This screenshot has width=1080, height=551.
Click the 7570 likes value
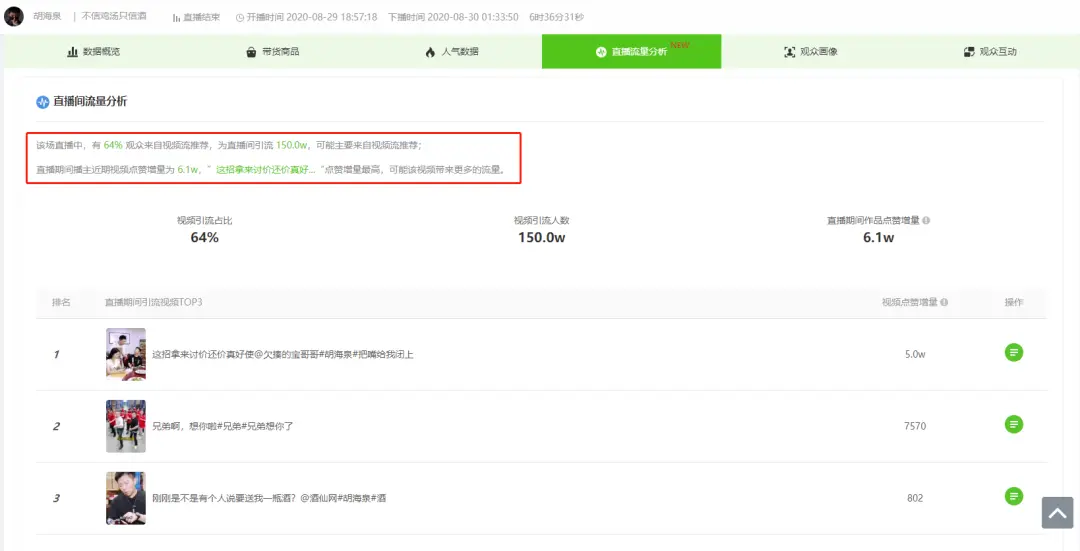click(x=915, y=426)
